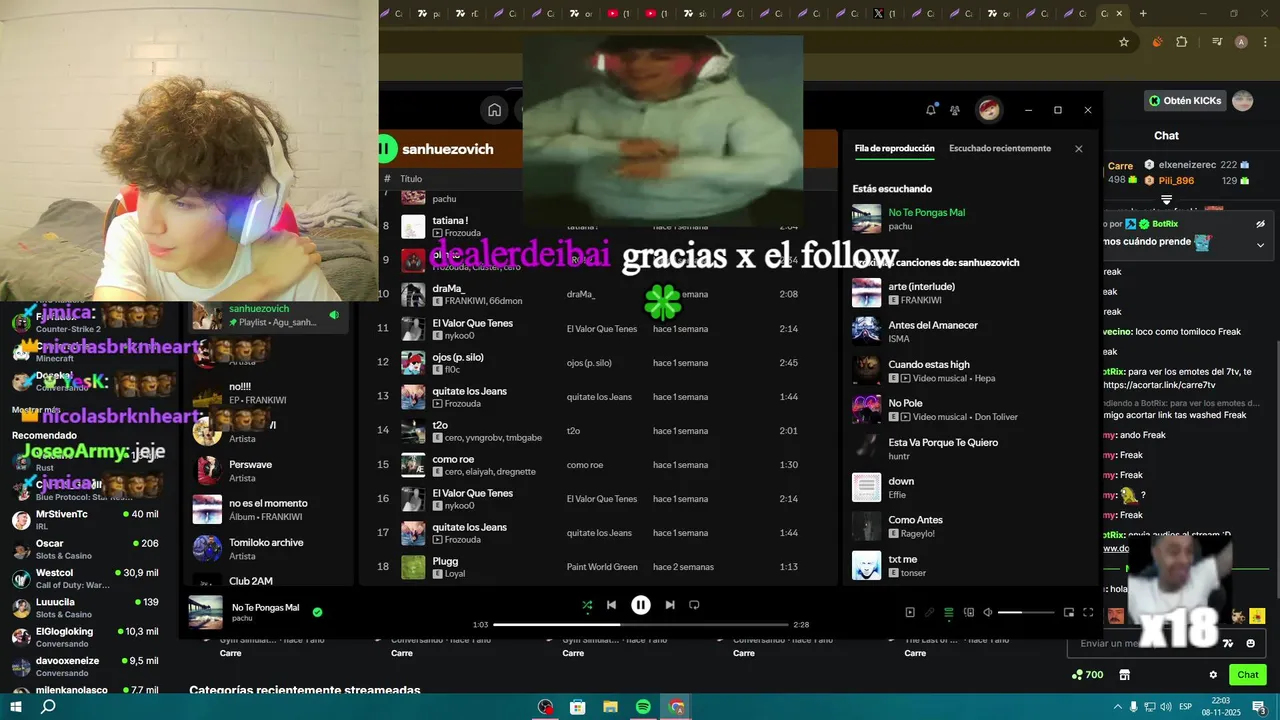Open Kick chat settings gear
The image size is (1280, 720).
click(x=1213, y=675)
